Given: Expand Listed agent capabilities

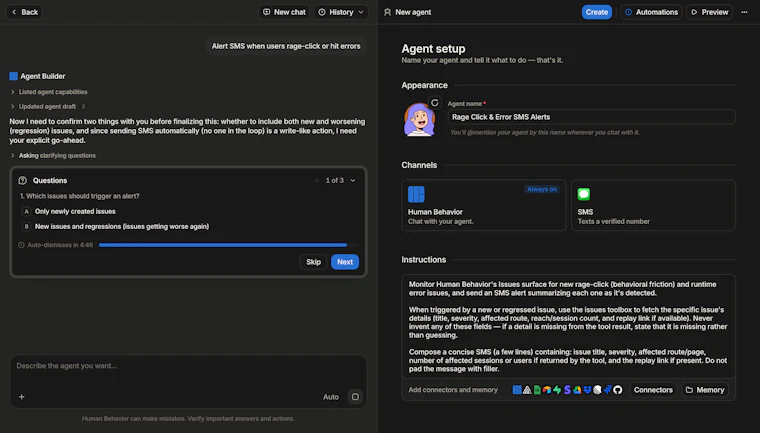Looking at the screenshot, I should pos(49,92).
